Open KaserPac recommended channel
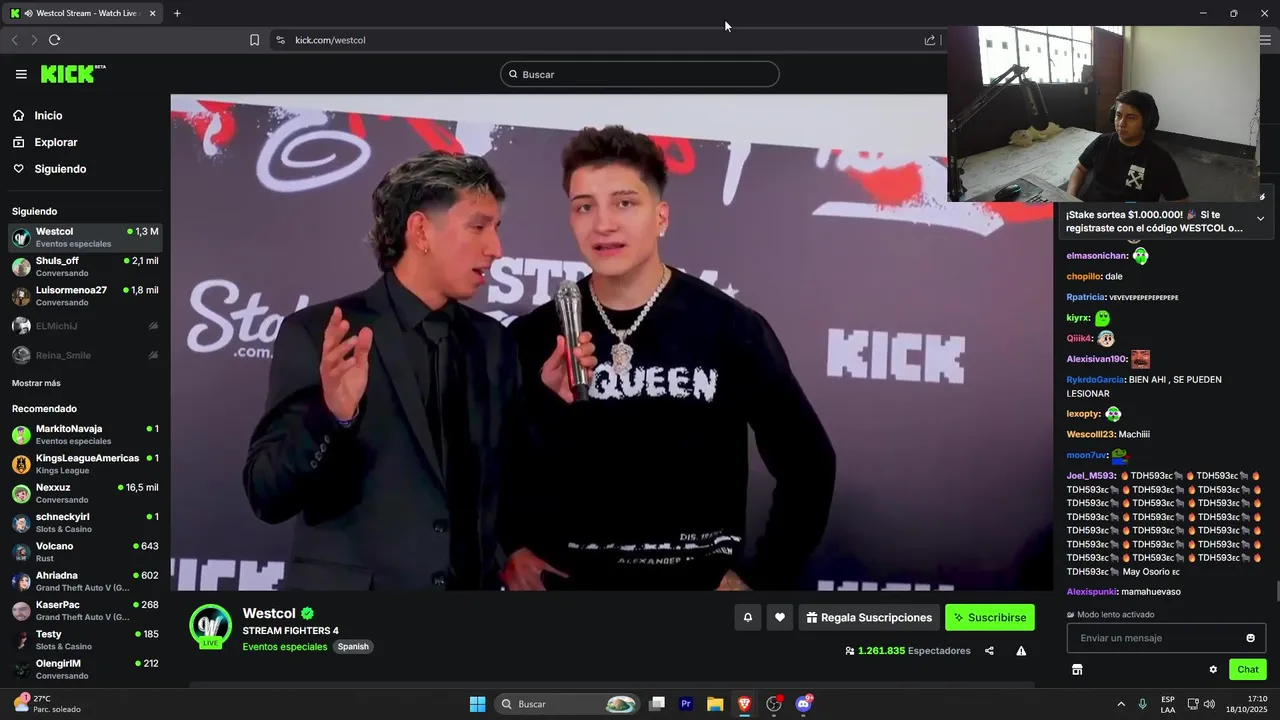 85,610
